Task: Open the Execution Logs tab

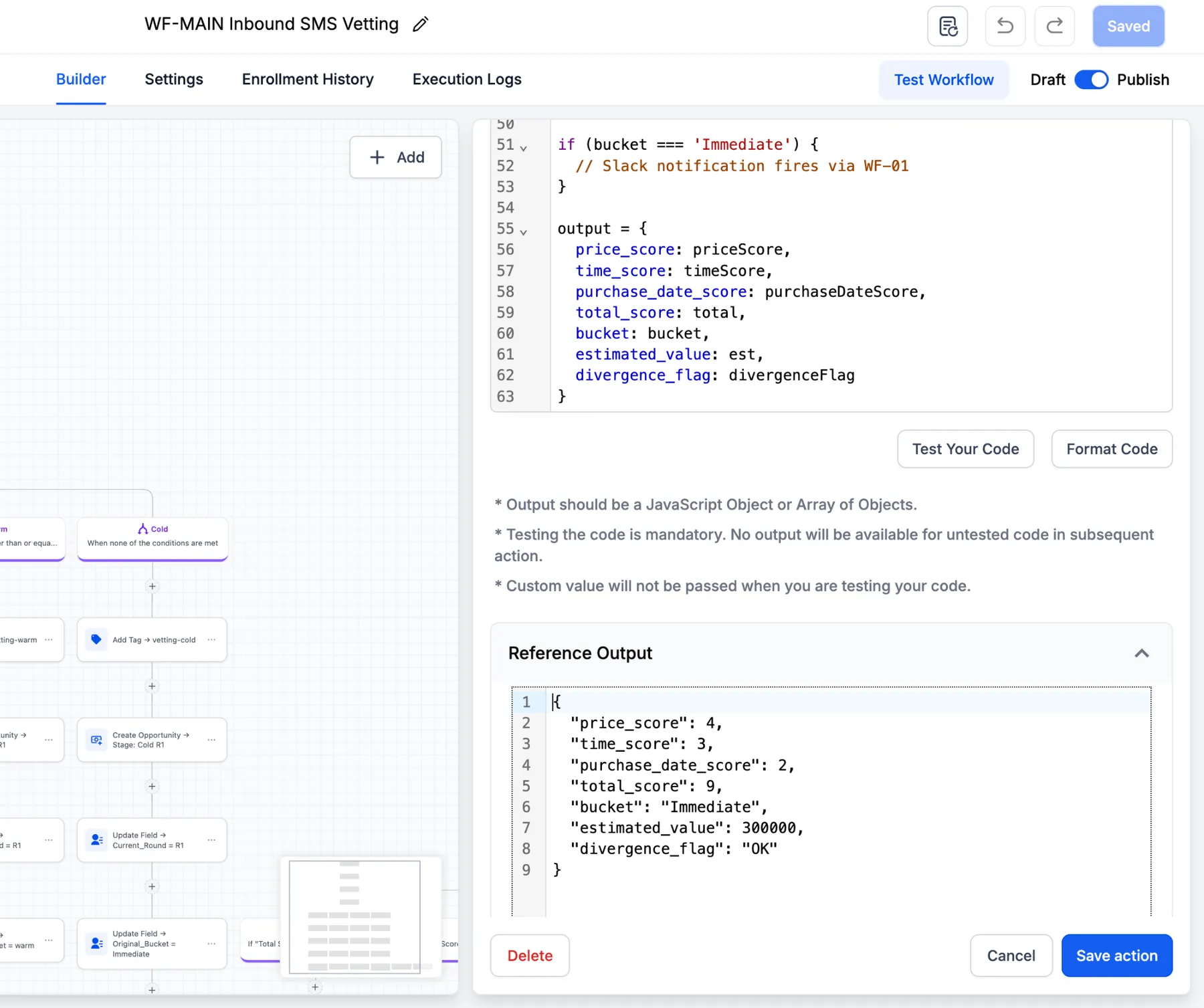Action: click(x=467, y=79)
